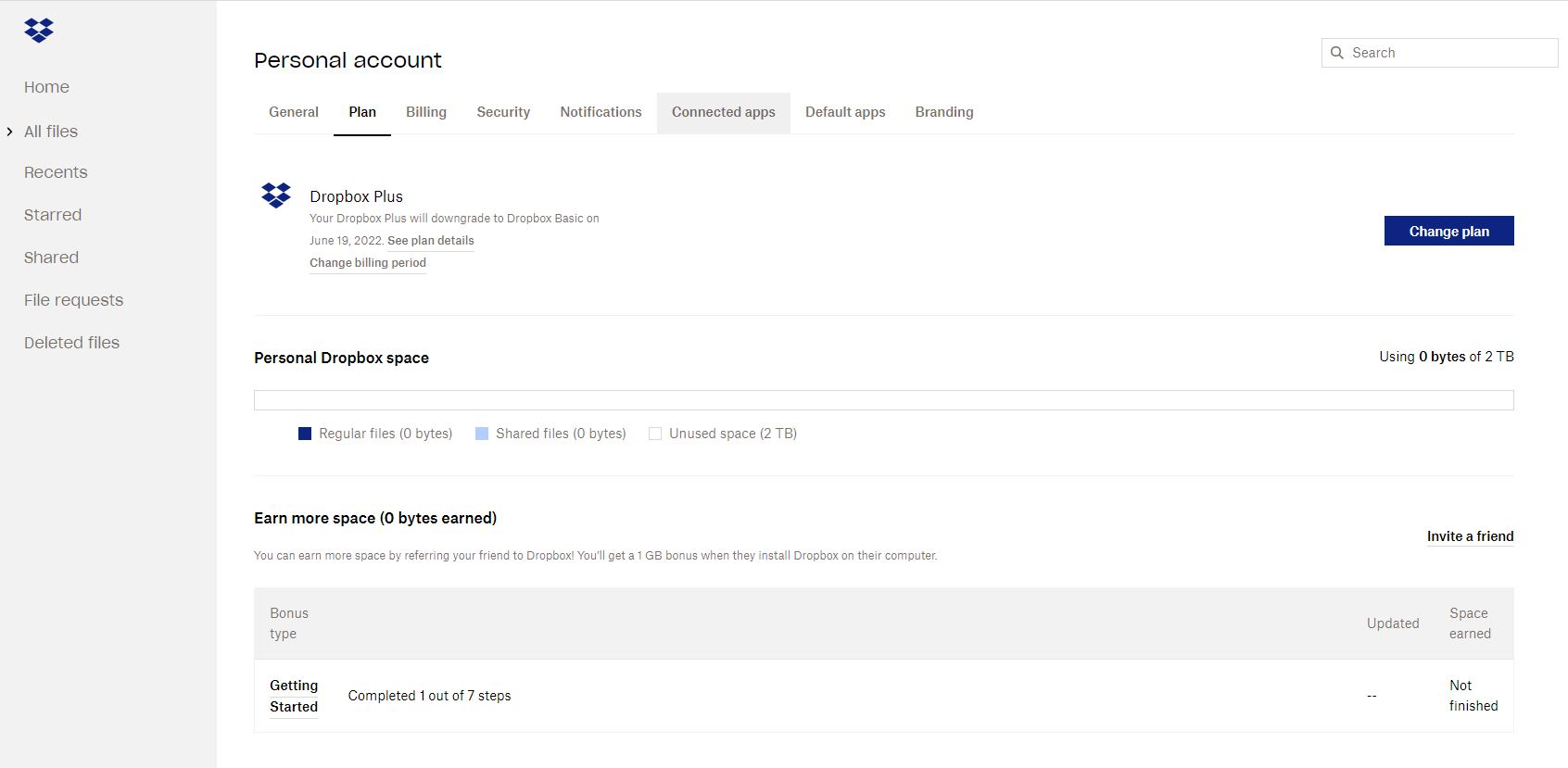Open the Default apps tab
1568x768 pixels.
(x=845, y=112)
